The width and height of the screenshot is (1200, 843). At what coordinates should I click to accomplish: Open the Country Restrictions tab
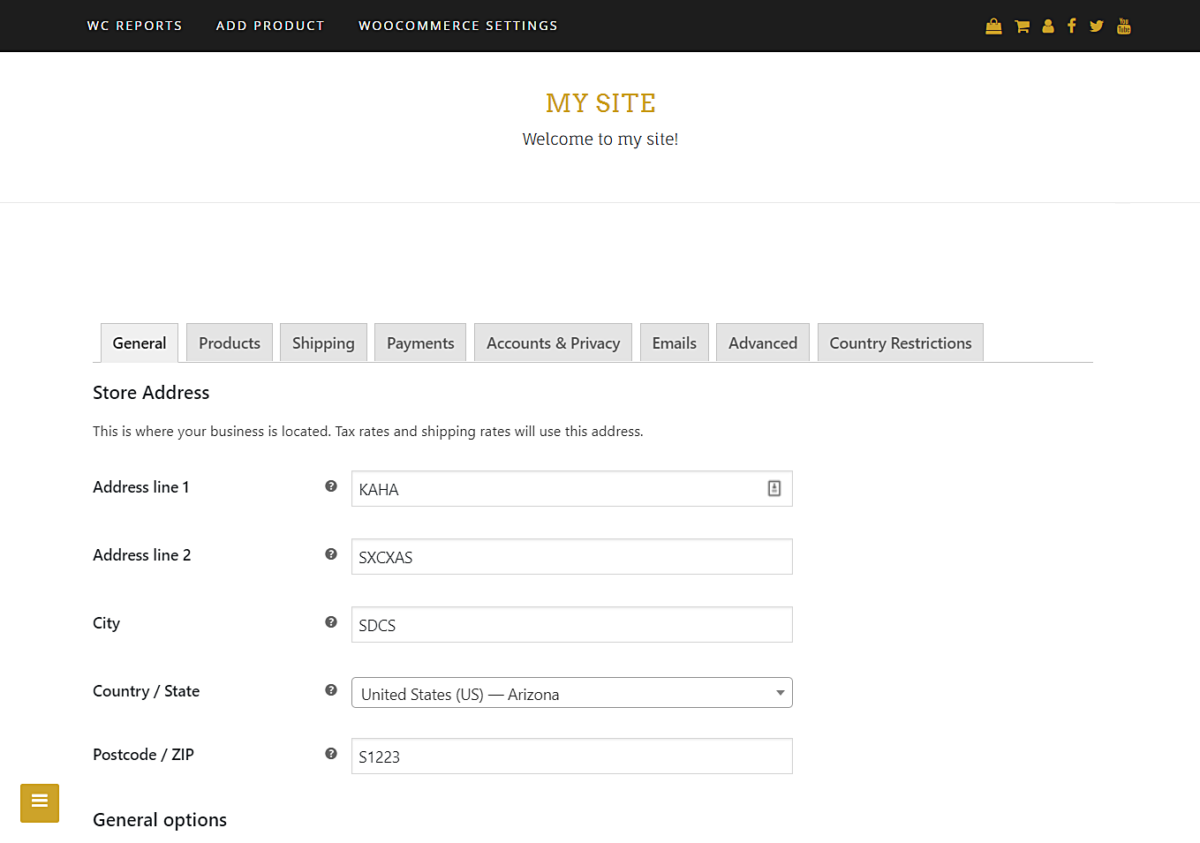tap(899, 342)
